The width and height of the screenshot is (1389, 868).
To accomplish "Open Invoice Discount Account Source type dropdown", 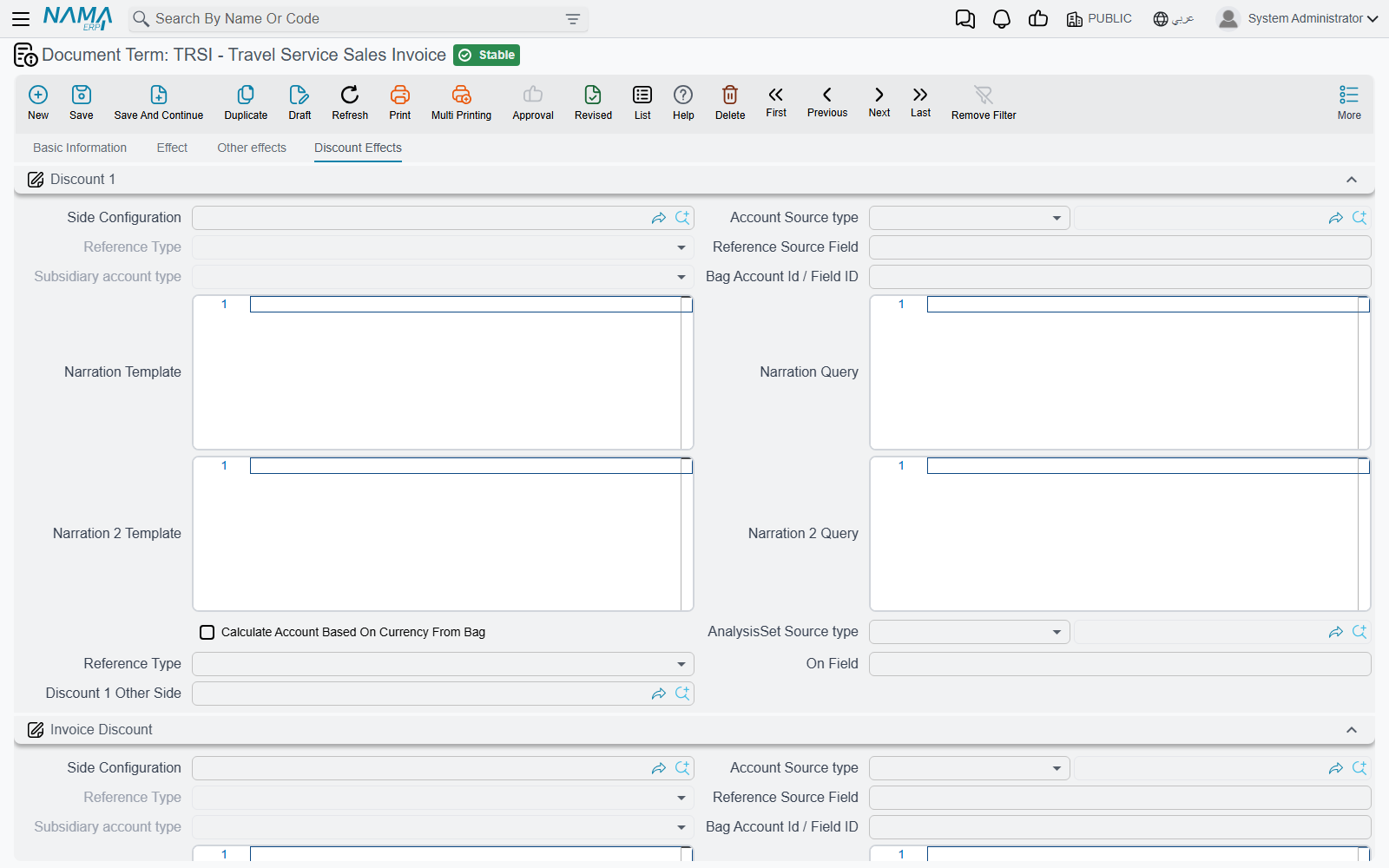I will [x=970, y=768].
